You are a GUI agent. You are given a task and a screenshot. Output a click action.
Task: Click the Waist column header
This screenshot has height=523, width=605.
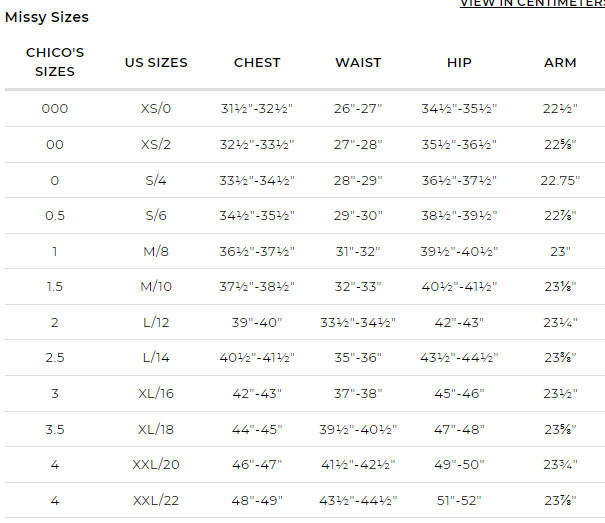pyautogui.click(x=358, y=63)
